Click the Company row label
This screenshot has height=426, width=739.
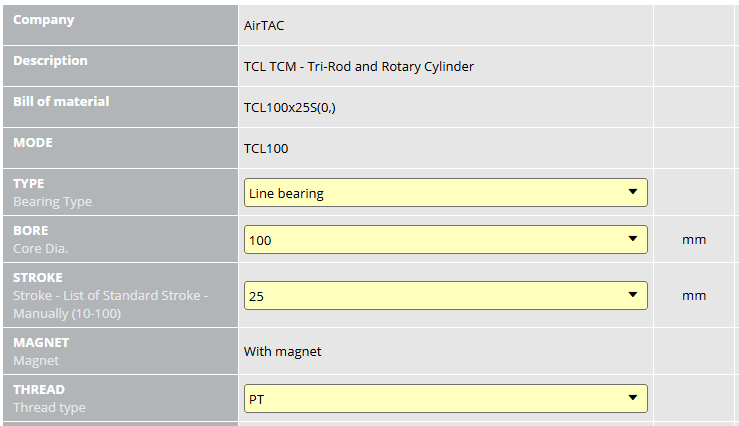coord(43,20)
